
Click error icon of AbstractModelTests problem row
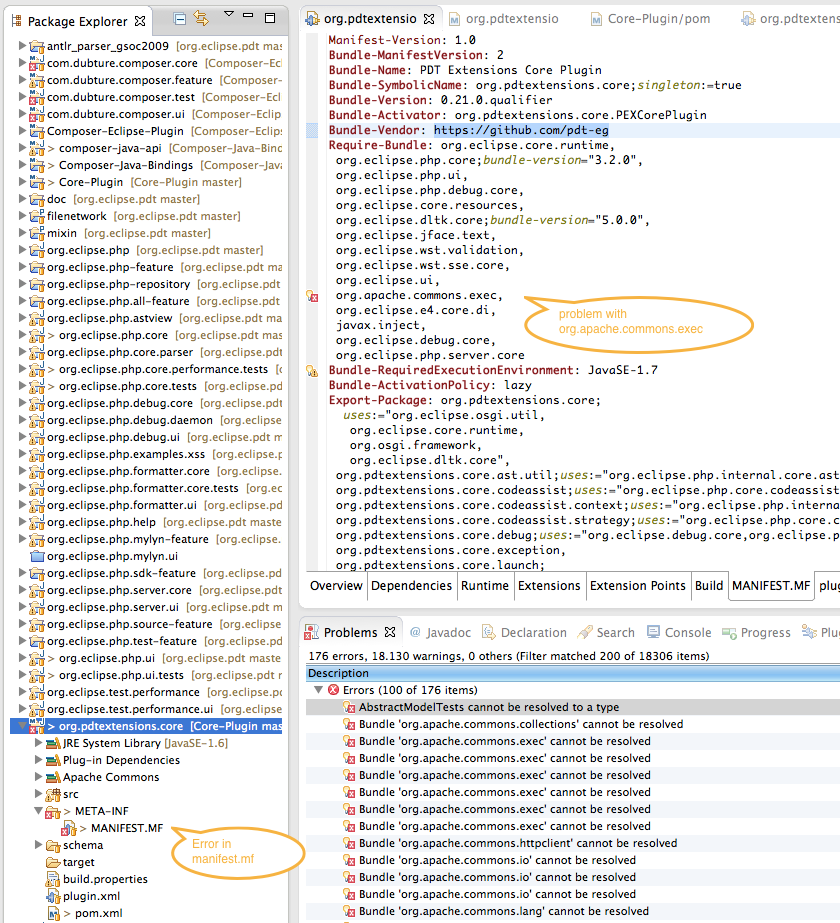tap(349, 708)
